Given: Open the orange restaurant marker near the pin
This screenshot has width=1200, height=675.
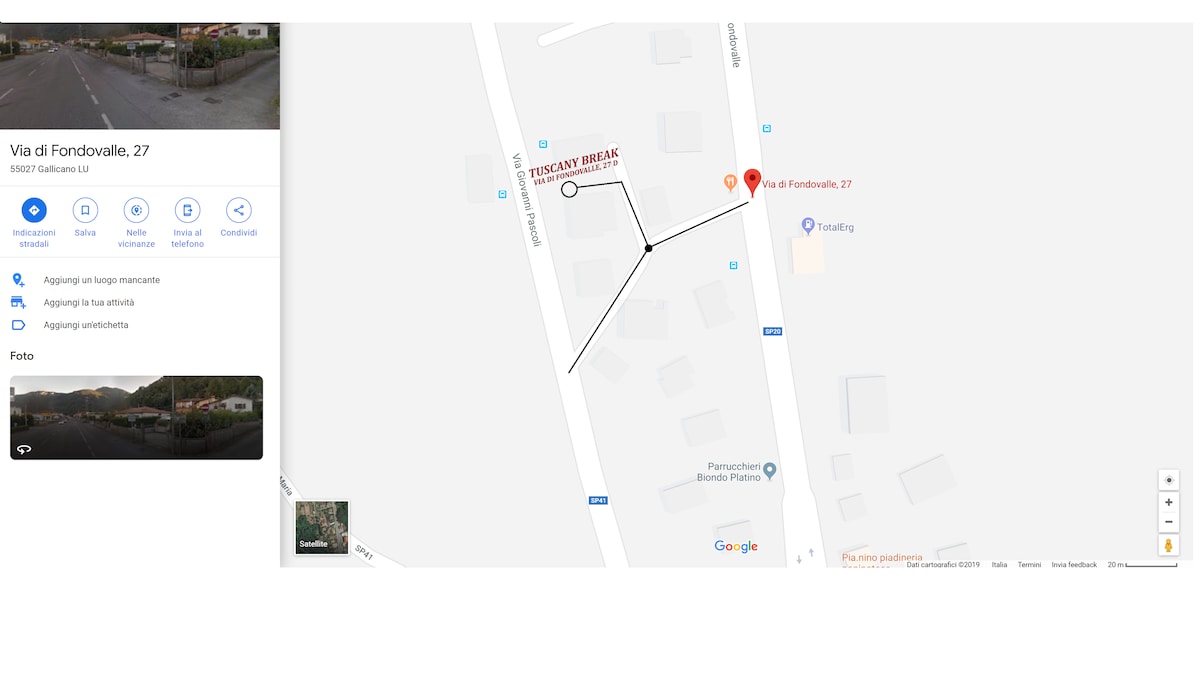Looking at the screenshot, I should 730,183.
